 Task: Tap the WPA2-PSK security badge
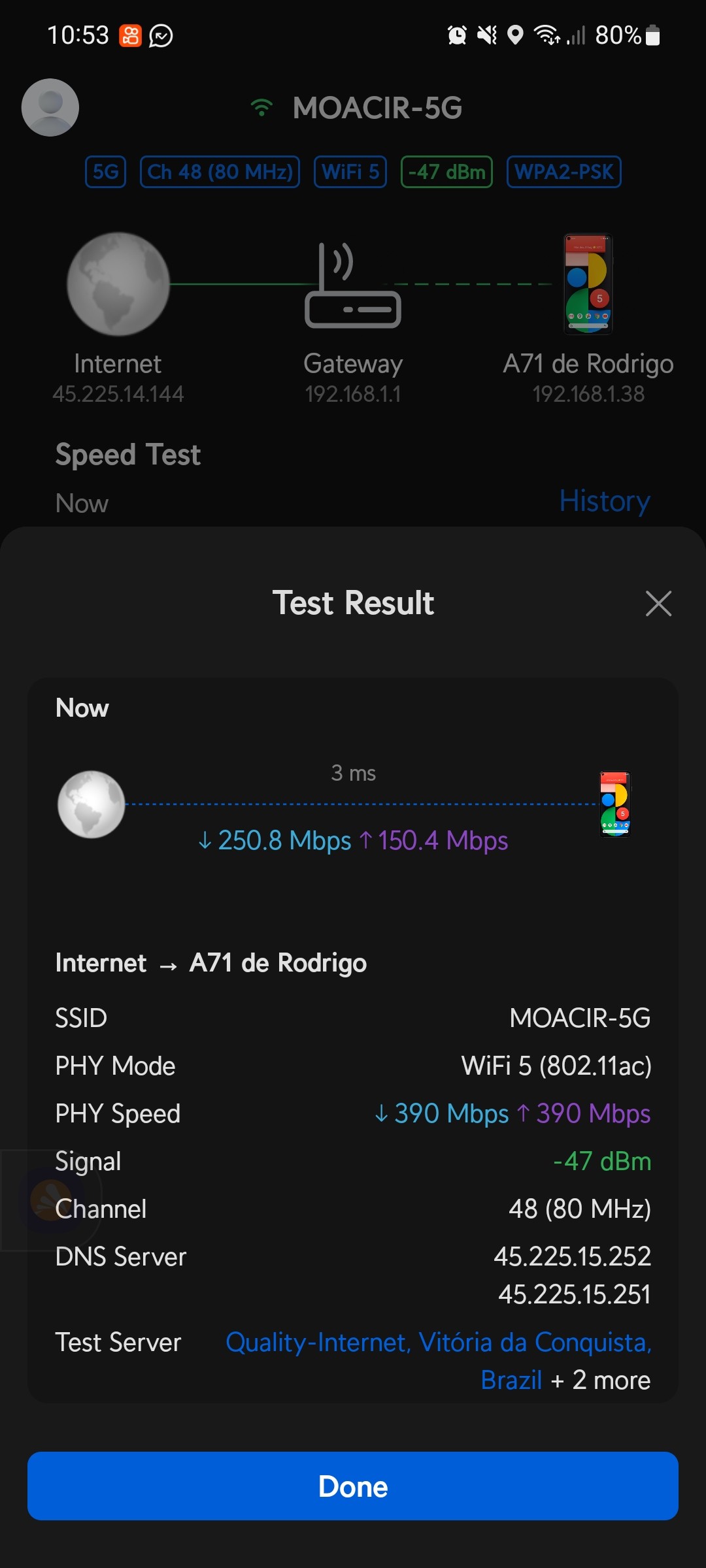563,172
